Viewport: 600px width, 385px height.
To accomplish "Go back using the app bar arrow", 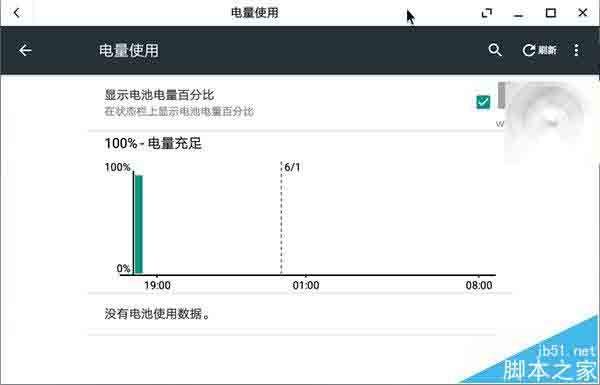I will (x=25, y=50).
